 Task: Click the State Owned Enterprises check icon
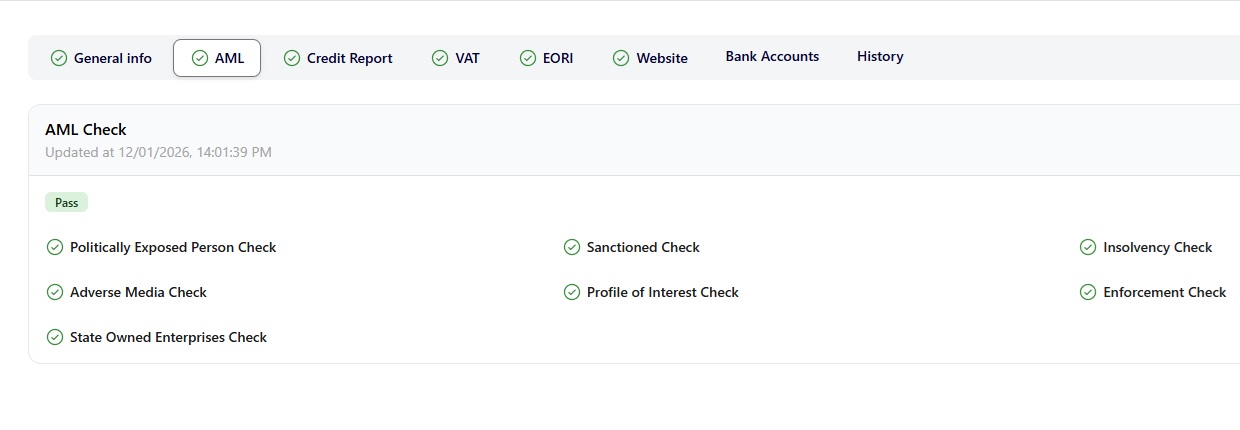pos(55,337)
